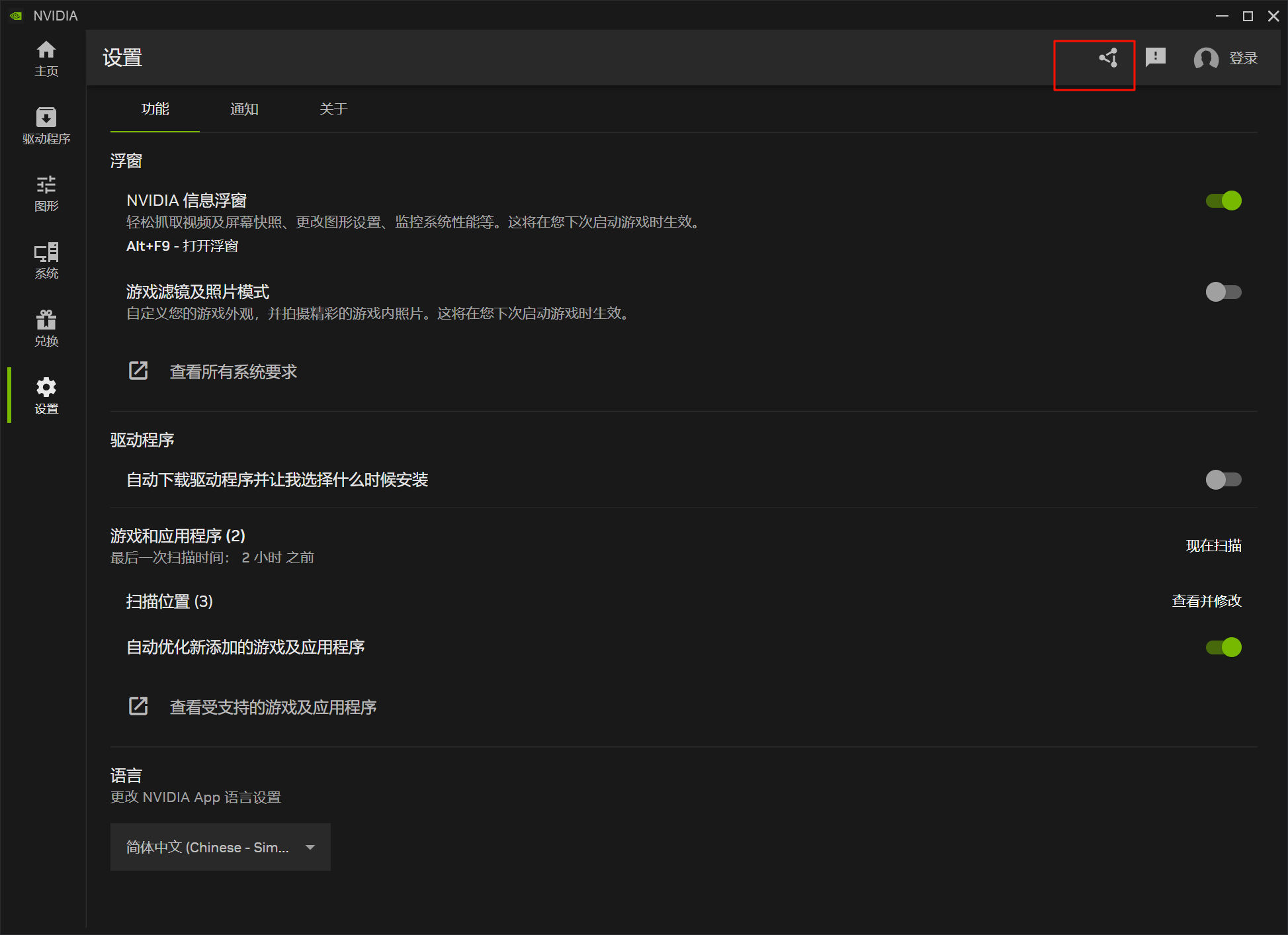
Task: Click 查看并修改 scan locations
Action: (1206, 601)
